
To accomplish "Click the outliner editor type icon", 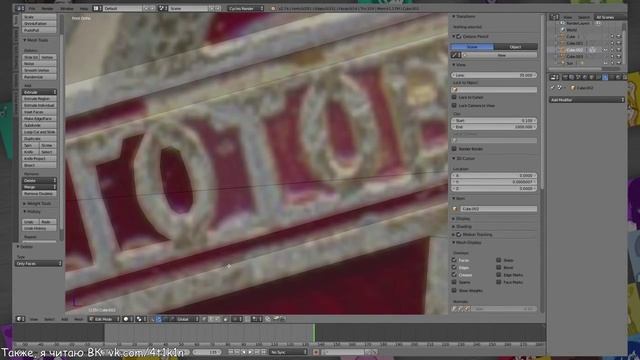I will coord(553,17).
